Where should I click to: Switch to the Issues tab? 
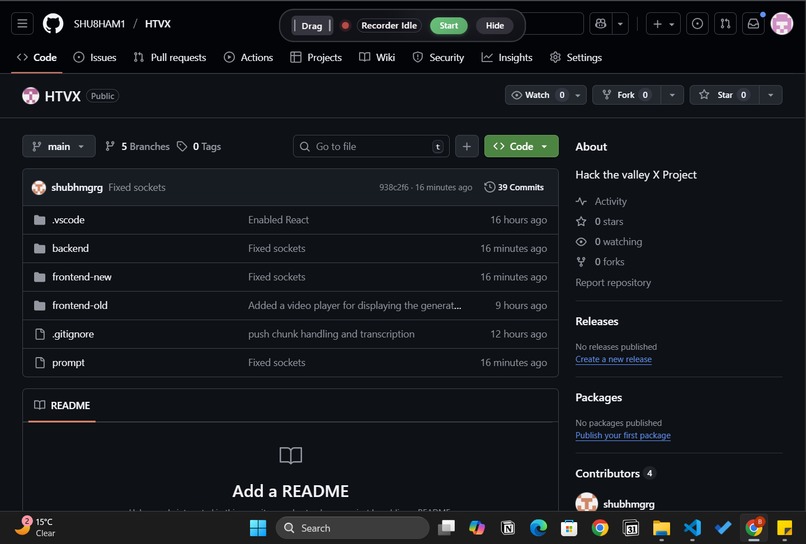pyautogui.click(x=94, y=58)
